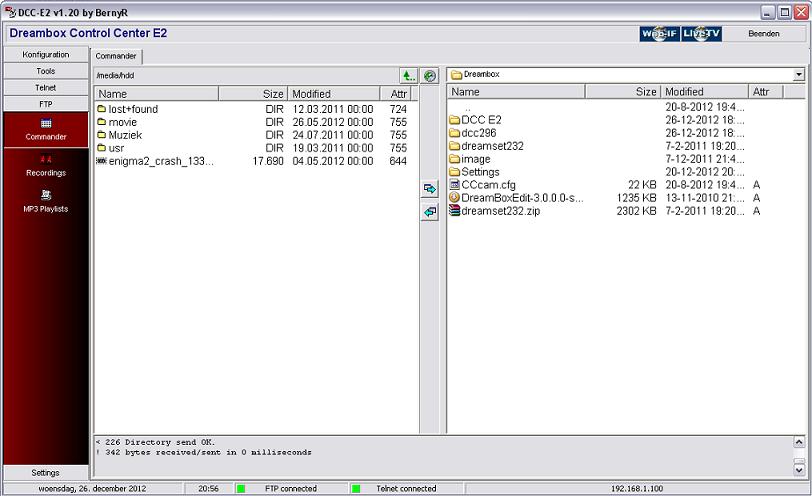
Task: Sort remote files by Name column
Action: tap(156, 94)
